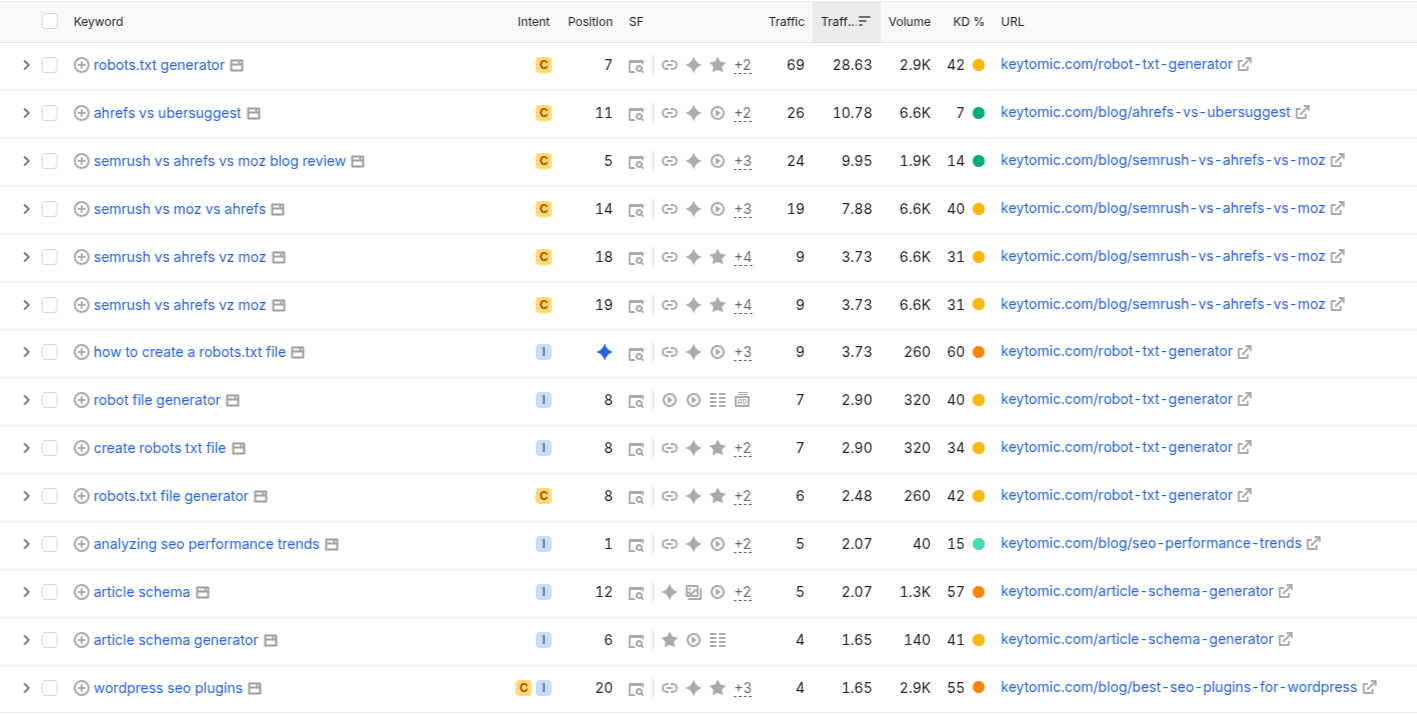Click the sort icon in the Traff... column header

coord(865,21)
